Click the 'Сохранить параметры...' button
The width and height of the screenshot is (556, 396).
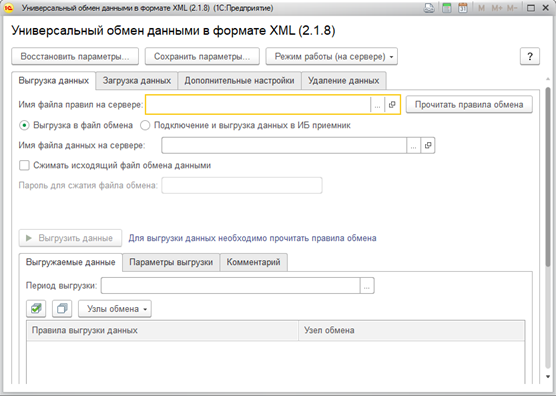tap(202, 56)
